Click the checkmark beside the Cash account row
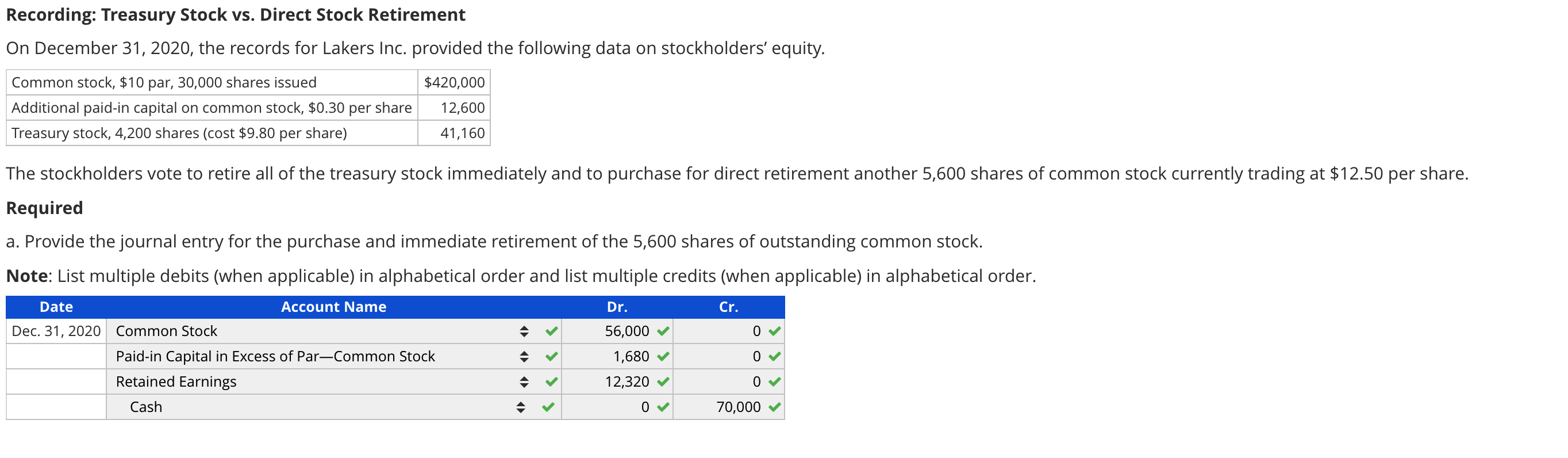1568x458 pixels. (x=551, y=407)
